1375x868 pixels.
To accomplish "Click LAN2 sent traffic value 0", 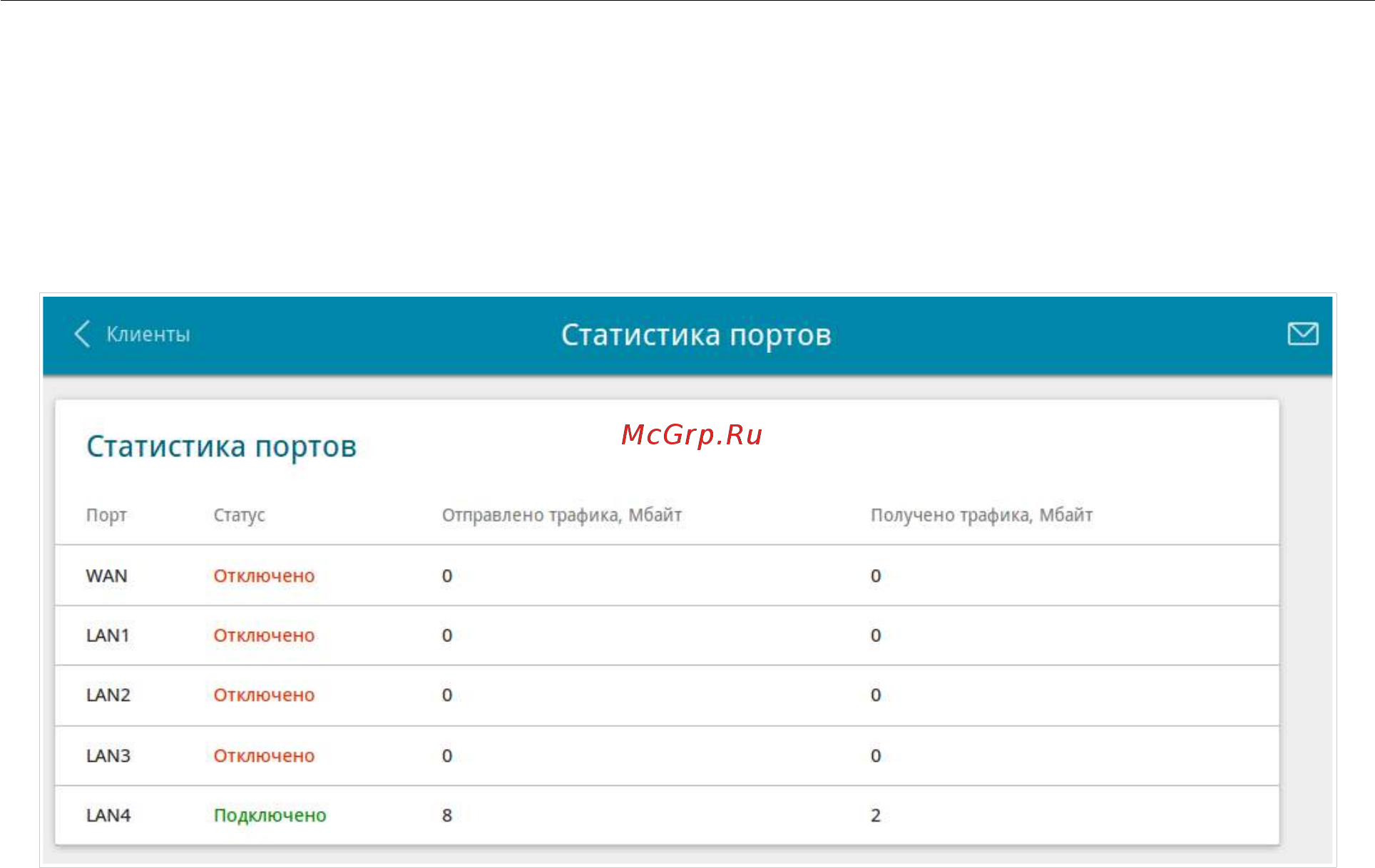I will (x=447, y=695).
